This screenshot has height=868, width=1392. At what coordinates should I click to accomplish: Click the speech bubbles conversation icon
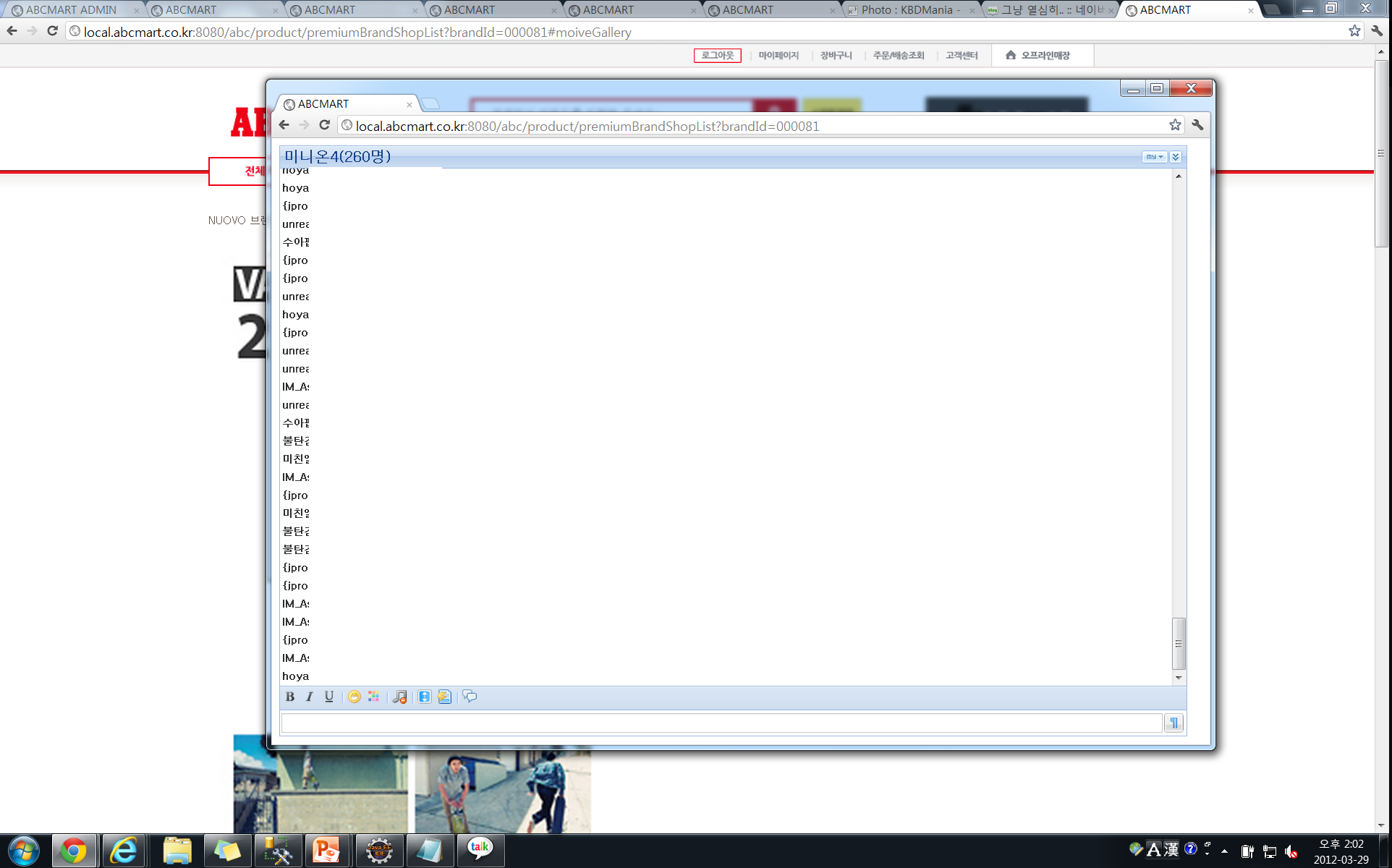(x=470, y=697)
